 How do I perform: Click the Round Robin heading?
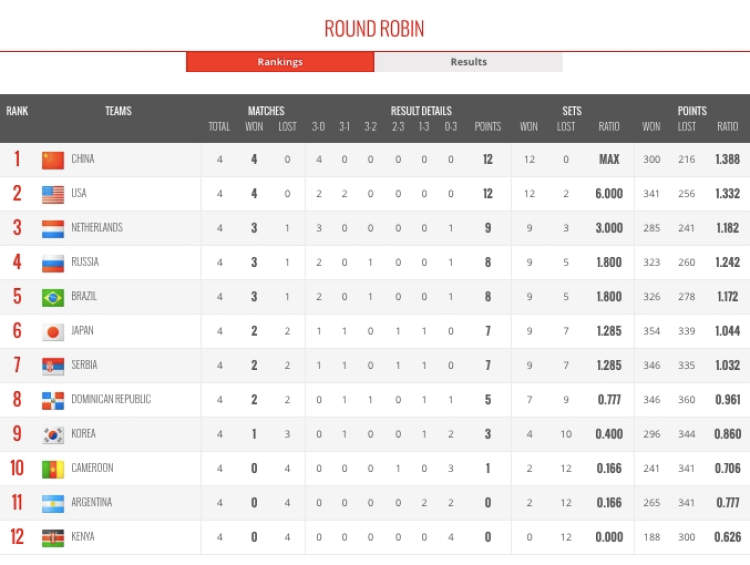click(374, 28)
